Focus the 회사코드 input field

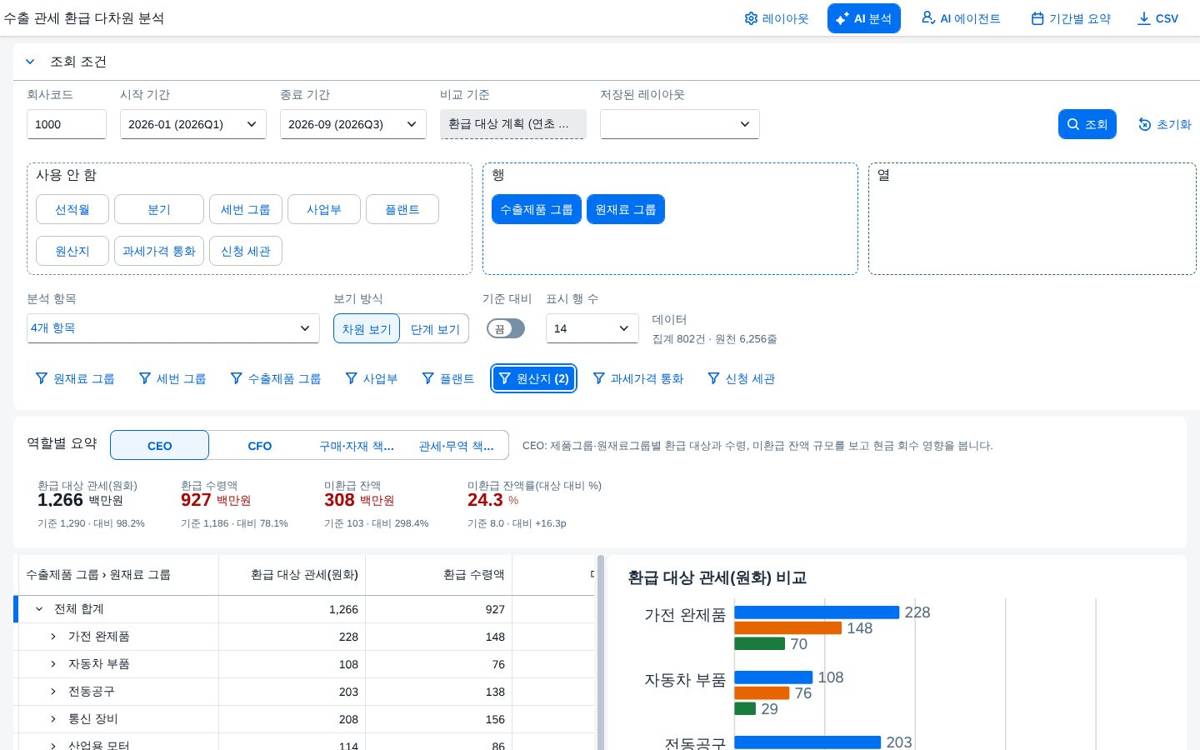[66, 124]
